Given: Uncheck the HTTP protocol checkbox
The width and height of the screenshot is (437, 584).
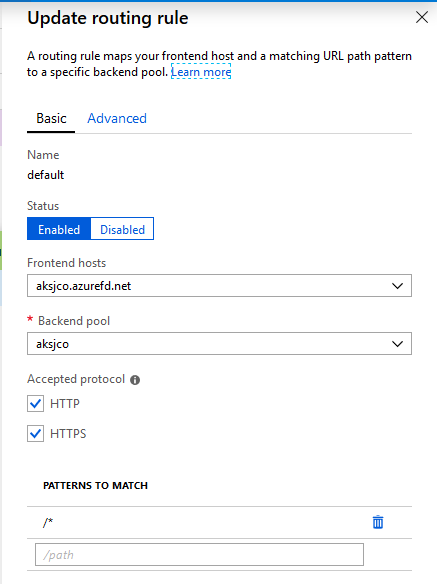Looking at the screenshot, I should [35, 404].
